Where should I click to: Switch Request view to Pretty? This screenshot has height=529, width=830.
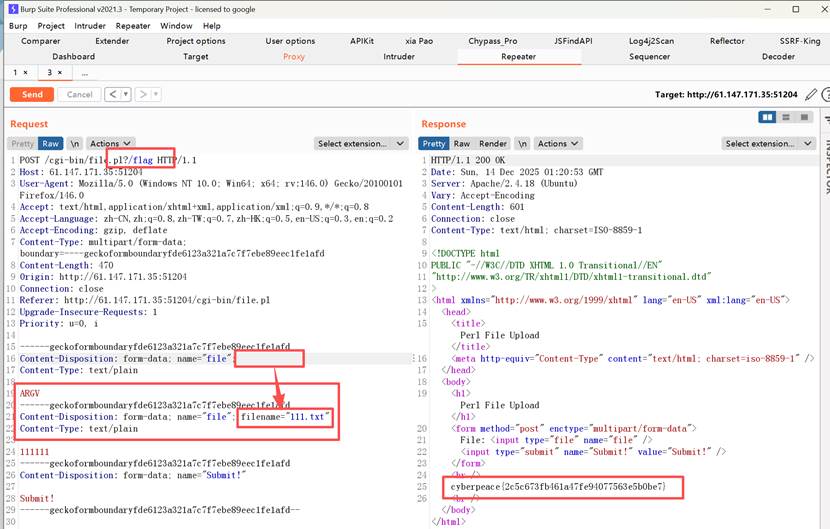[22, 144]
